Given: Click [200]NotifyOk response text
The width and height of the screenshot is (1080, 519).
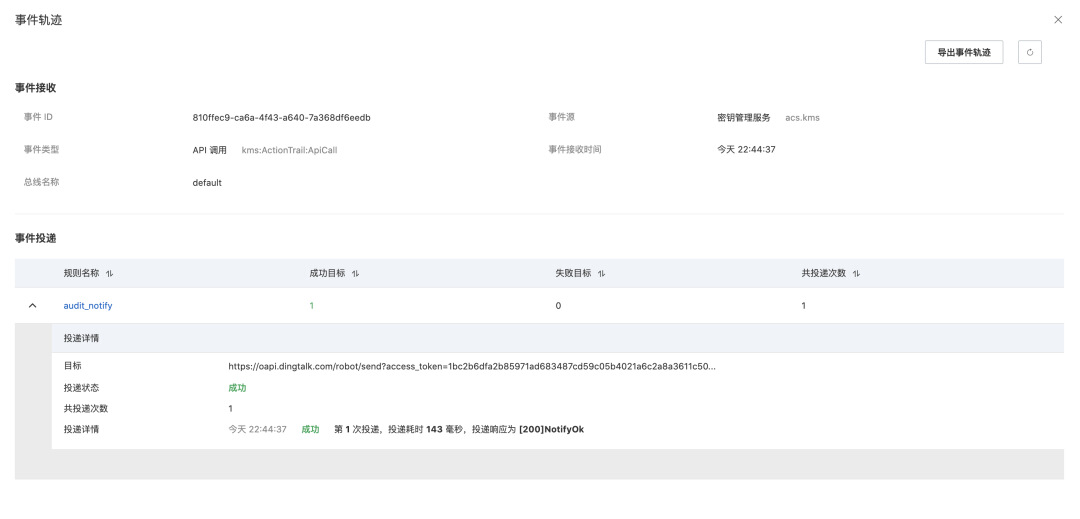Looking at the screenshot, I should (551, 430).
